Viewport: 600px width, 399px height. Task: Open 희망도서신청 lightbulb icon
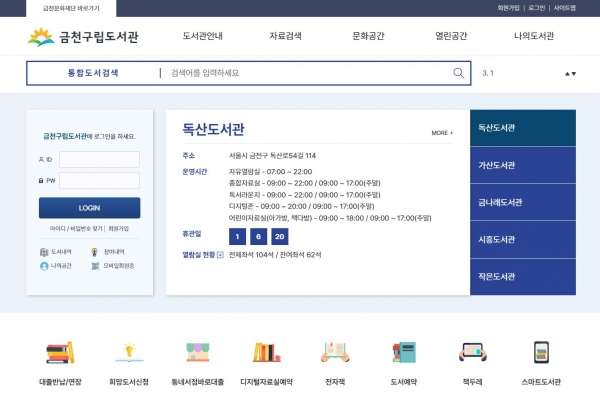[x=129, y=352]
